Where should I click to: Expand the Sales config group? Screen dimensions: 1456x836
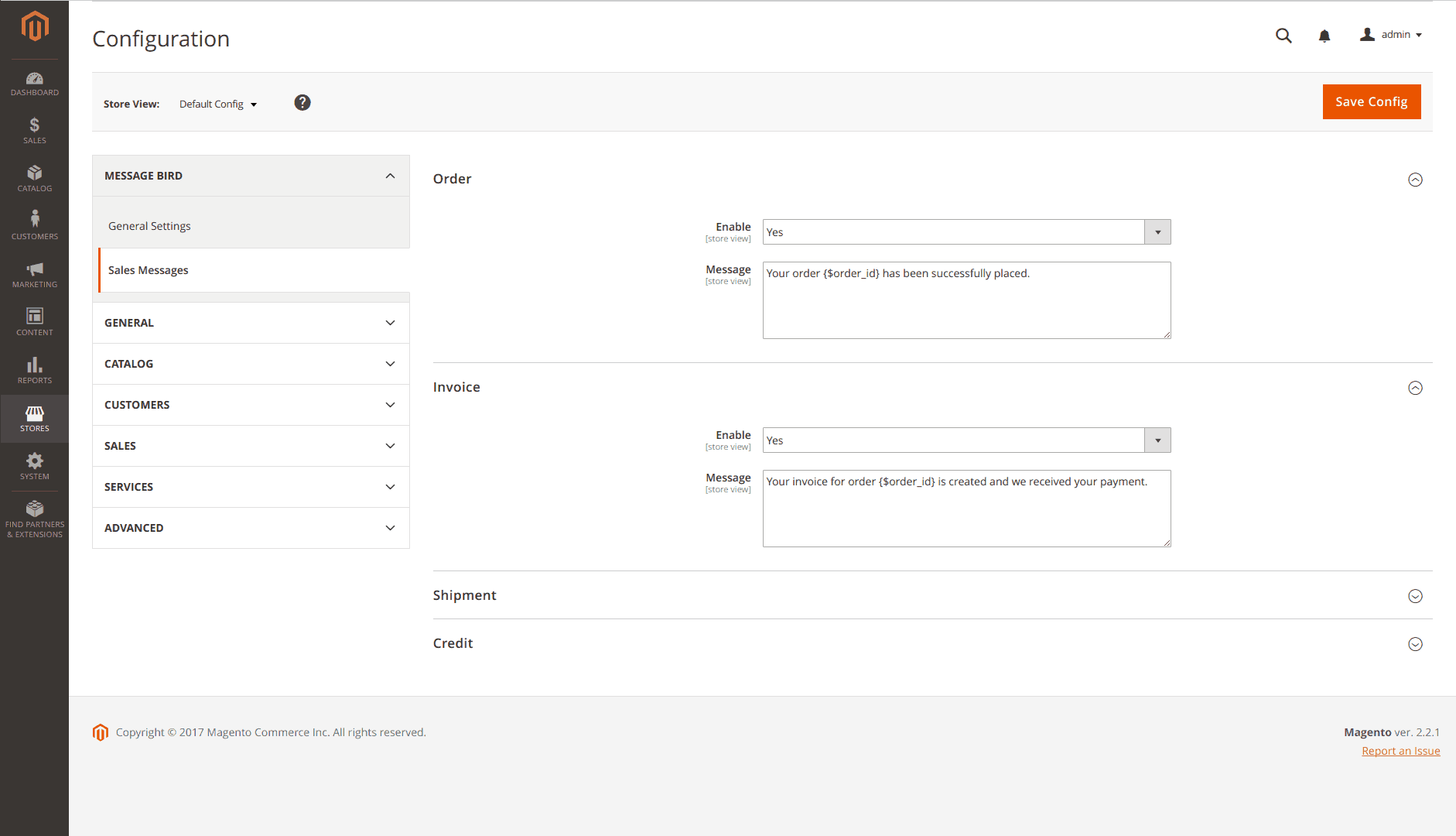pyautogui.click(x=251, y=446)
